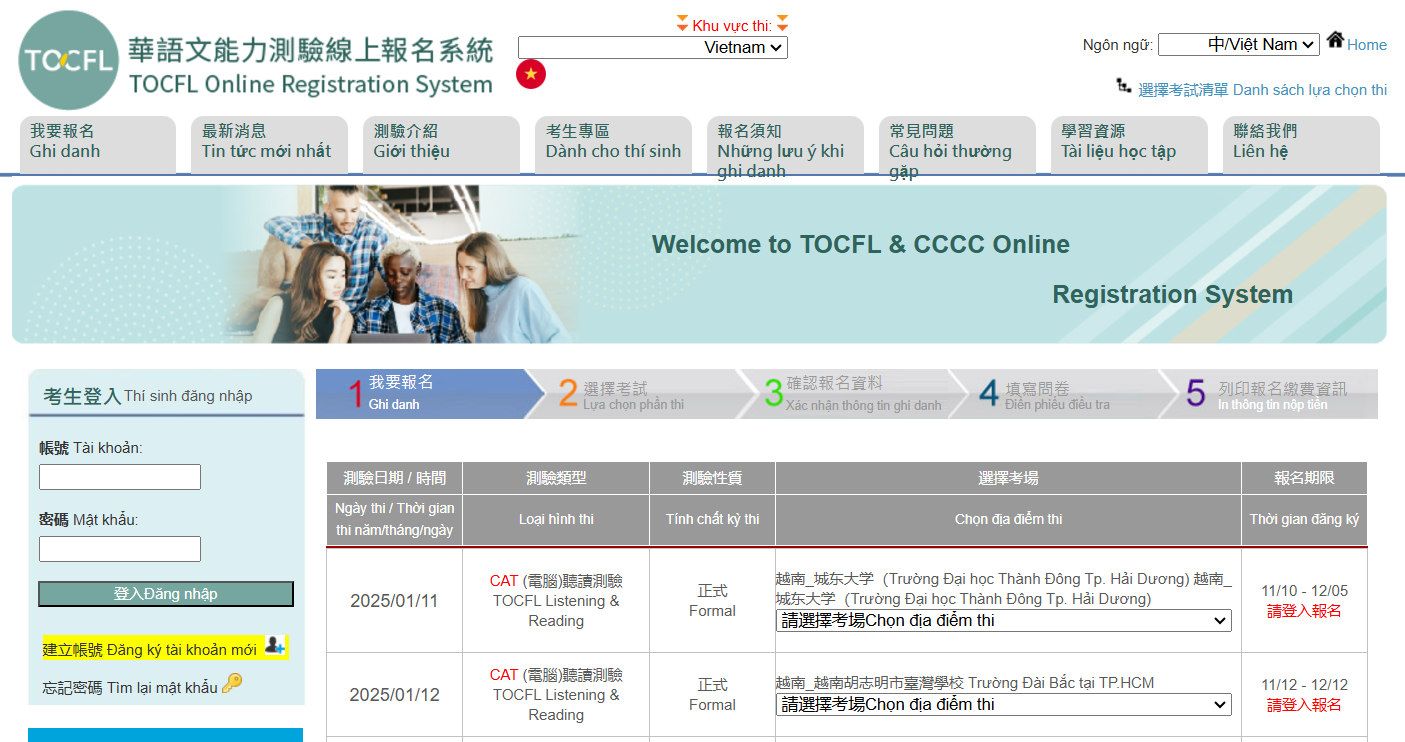Click the 選擇考場 column header
Image resolution: width=1405 pixels, height=742 pixels.
click(x=1008, y=478)
